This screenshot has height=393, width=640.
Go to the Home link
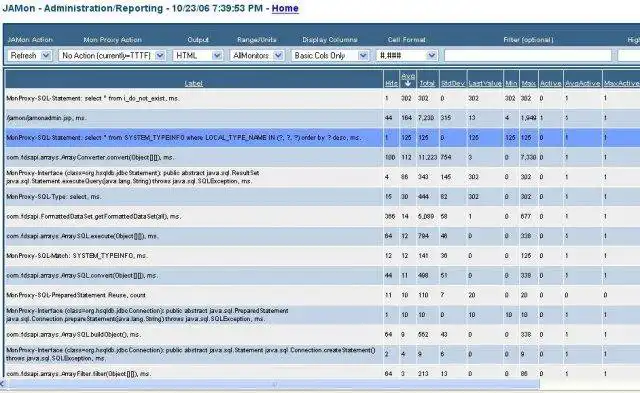click(285, 8)
